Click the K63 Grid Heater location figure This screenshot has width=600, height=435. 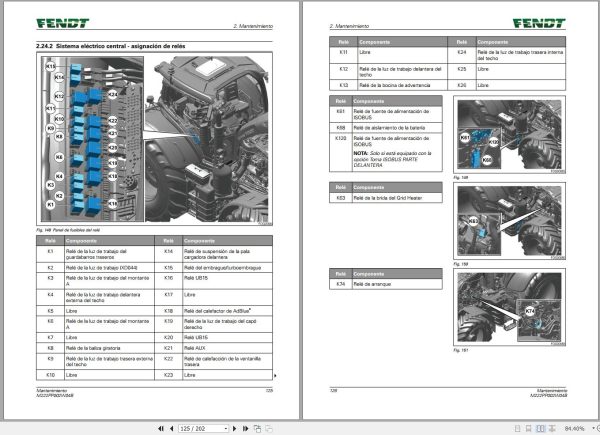coord(509,221)
